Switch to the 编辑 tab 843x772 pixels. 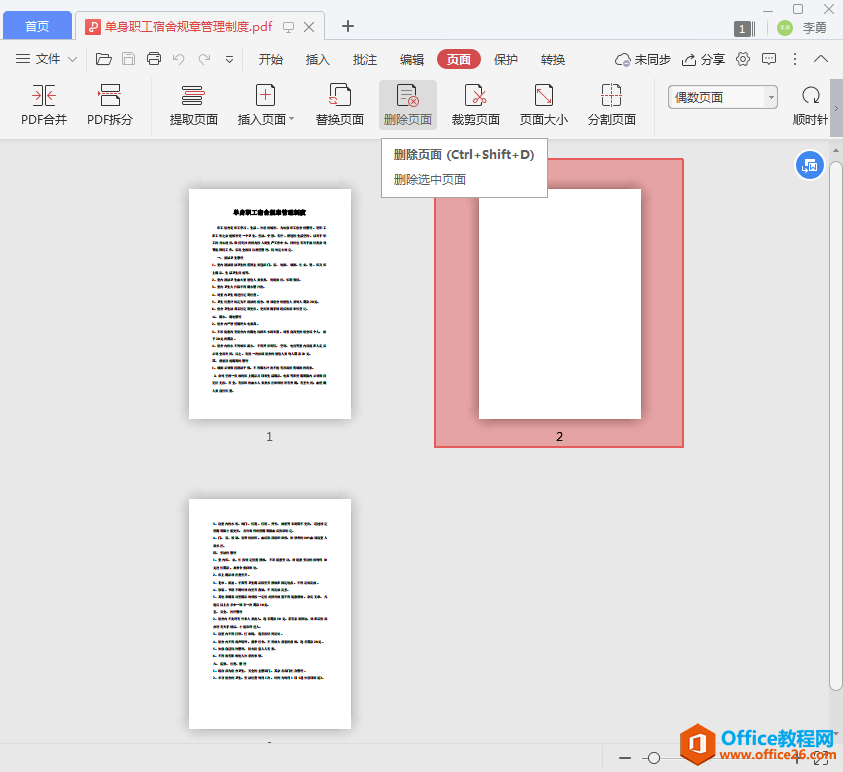(412, 60)
